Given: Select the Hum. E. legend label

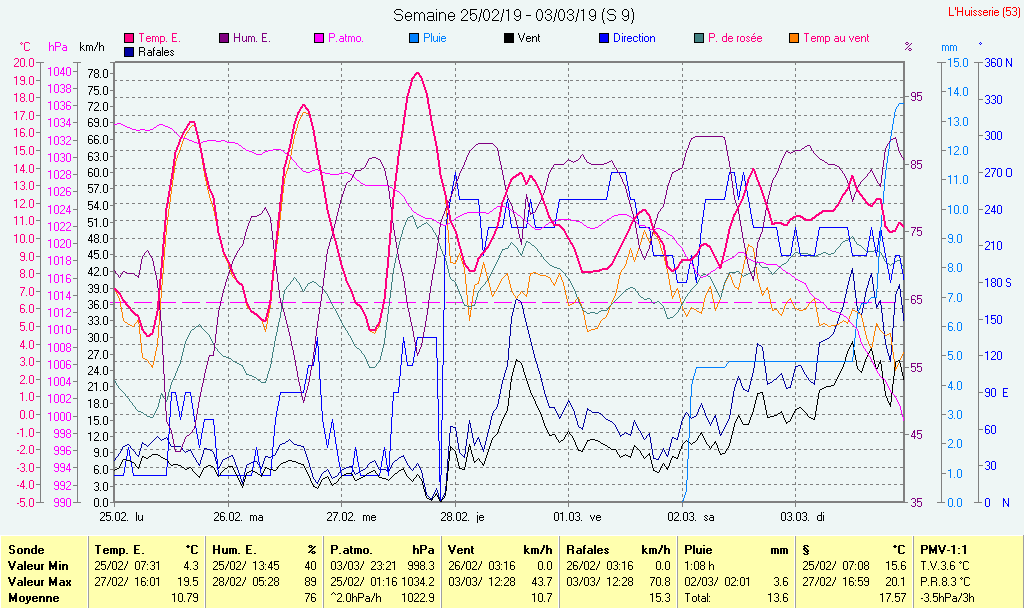Looking at the screenshot, I should pos(251,38).
